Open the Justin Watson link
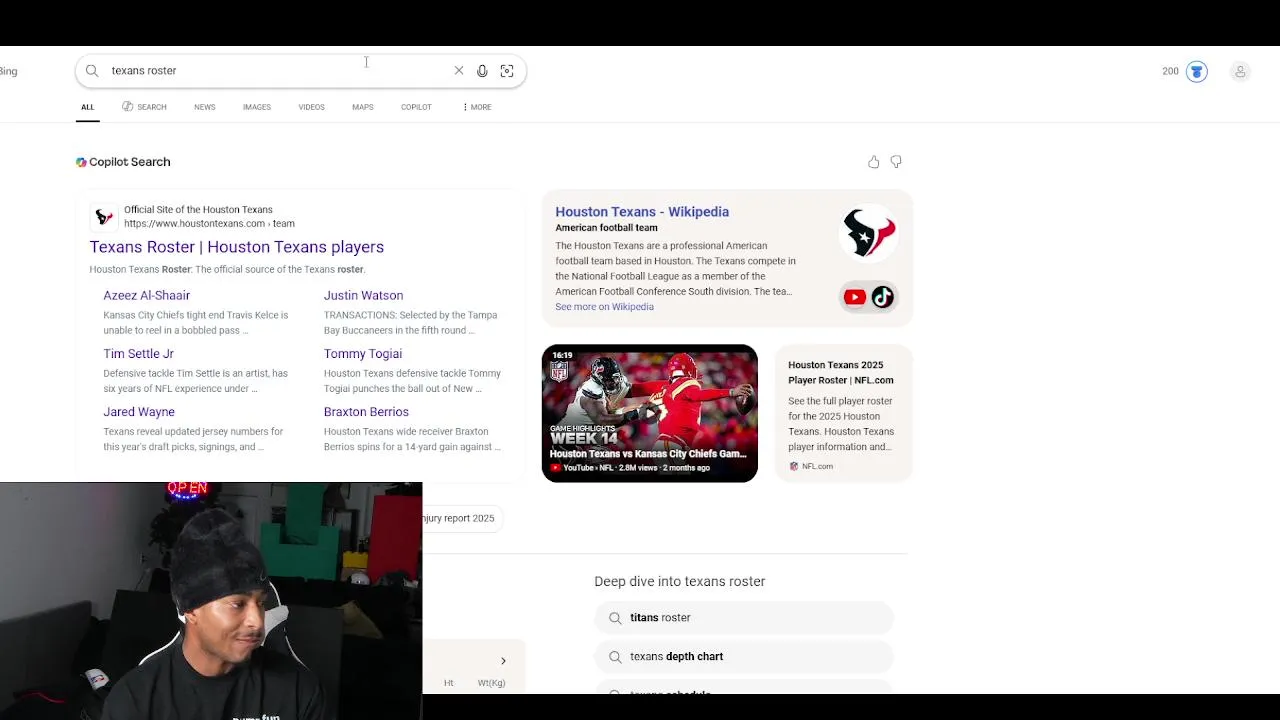 (364, 296)
